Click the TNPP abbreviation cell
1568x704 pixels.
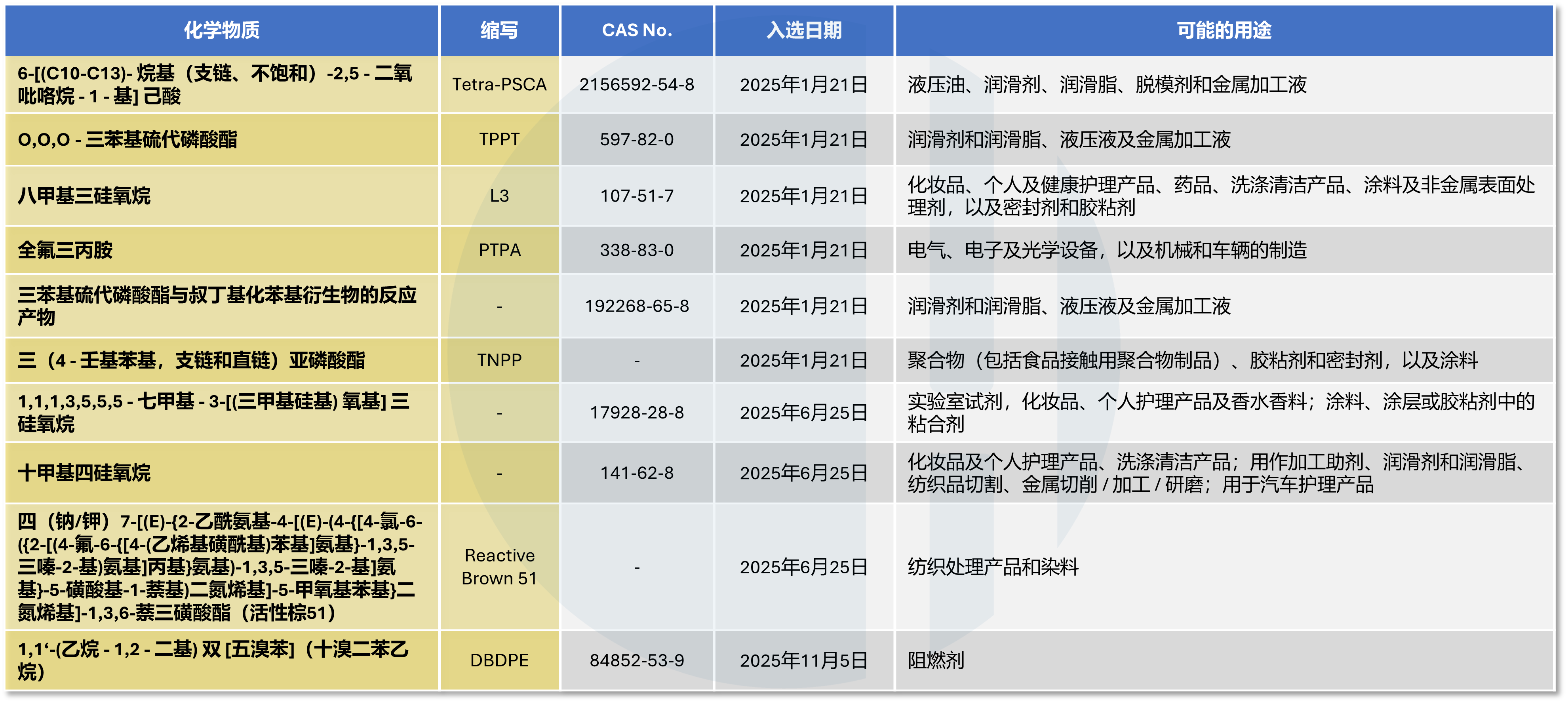click(499, 360)
